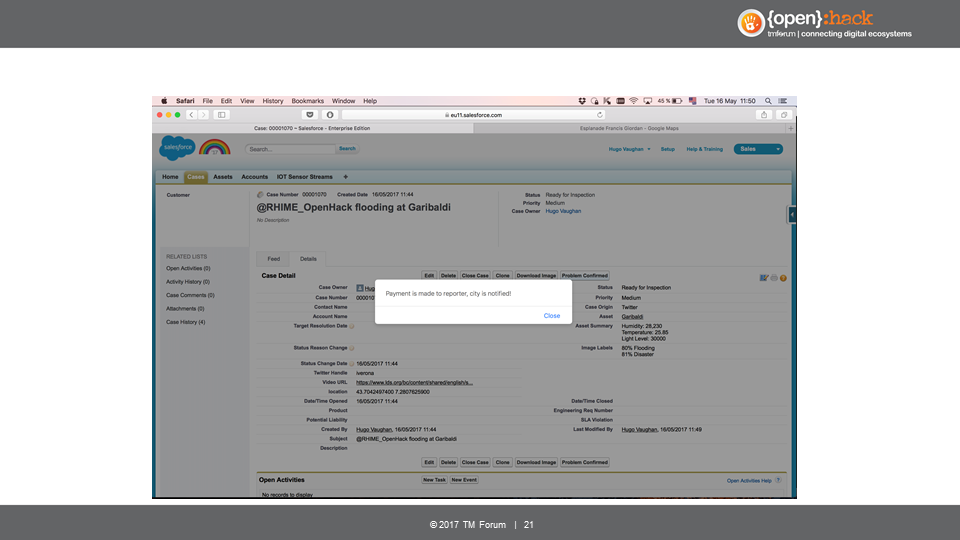Click the Pocket extension icon
Screen dimensions: 960x540
310,114
